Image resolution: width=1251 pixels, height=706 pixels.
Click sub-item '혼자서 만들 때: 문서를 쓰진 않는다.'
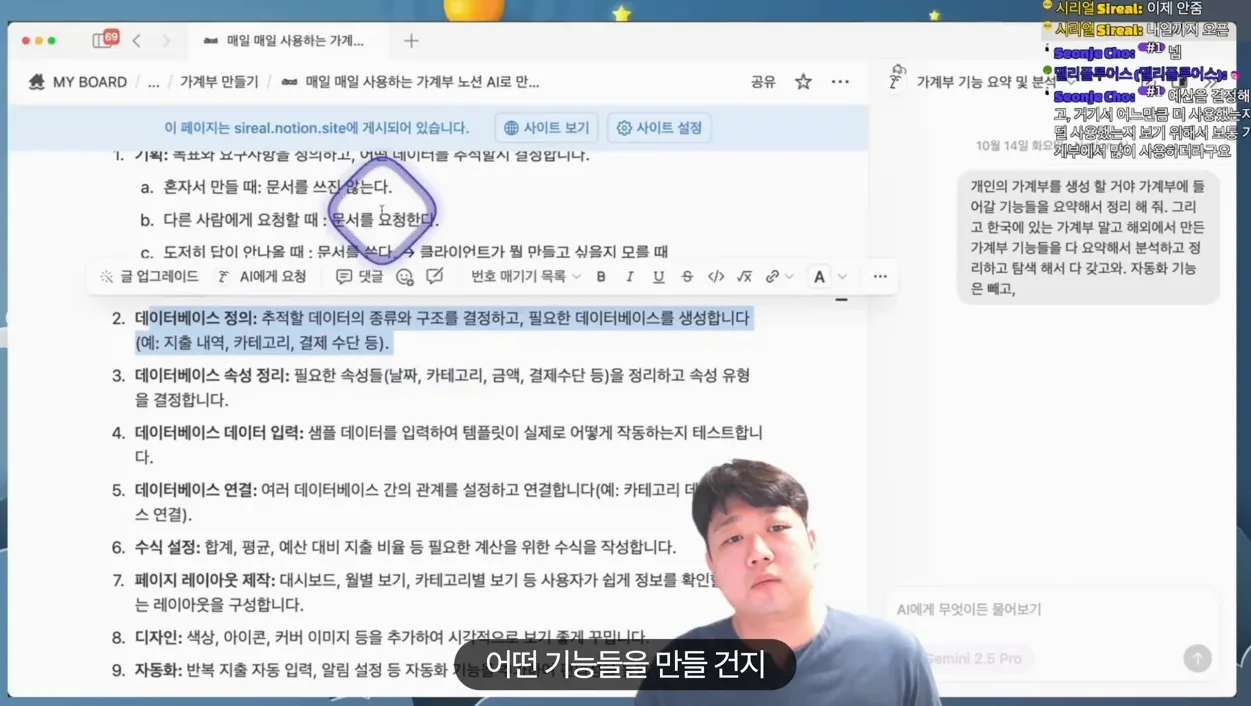[x=277, y=187]
